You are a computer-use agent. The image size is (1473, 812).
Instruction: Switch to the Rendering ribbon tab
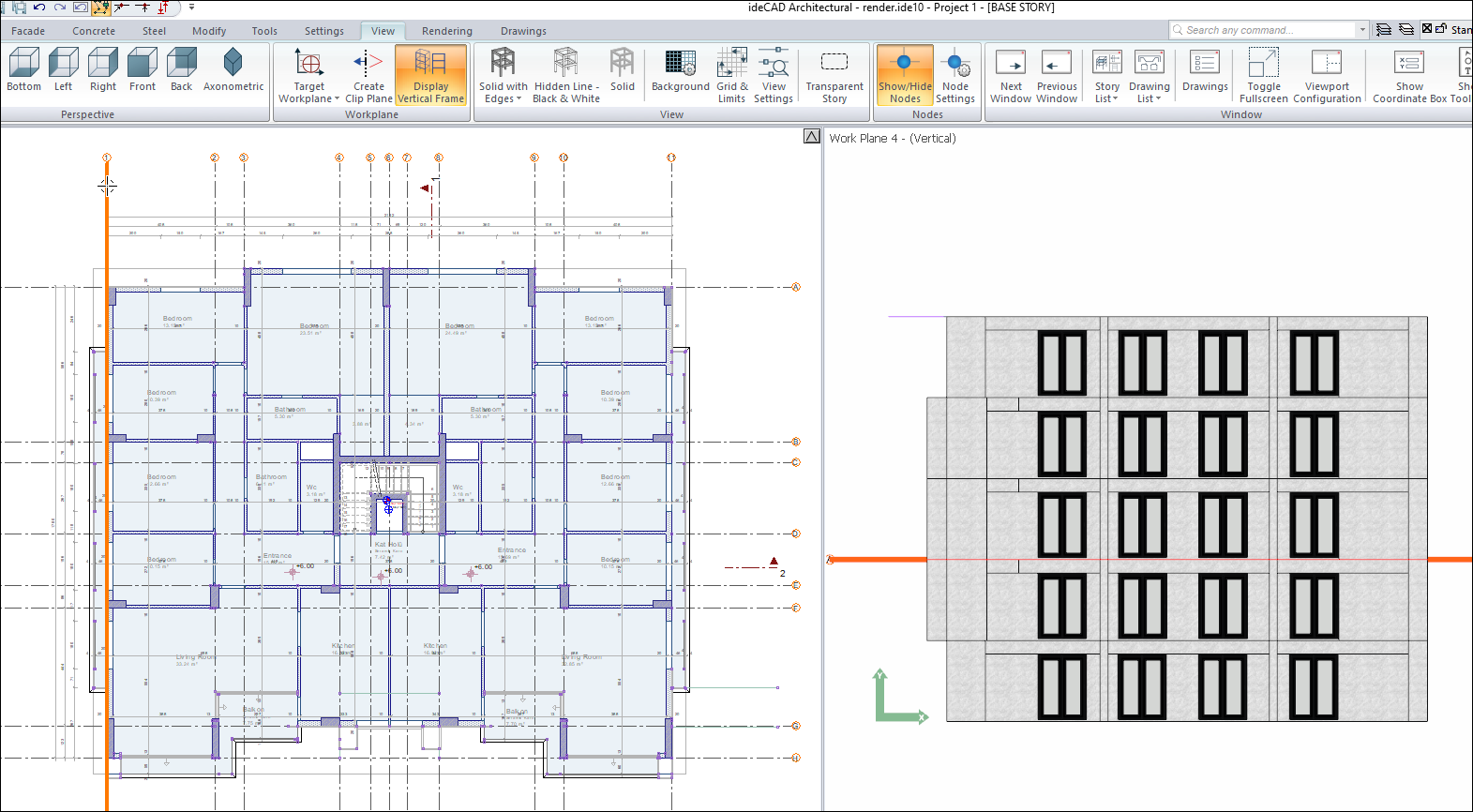[446, 31]
